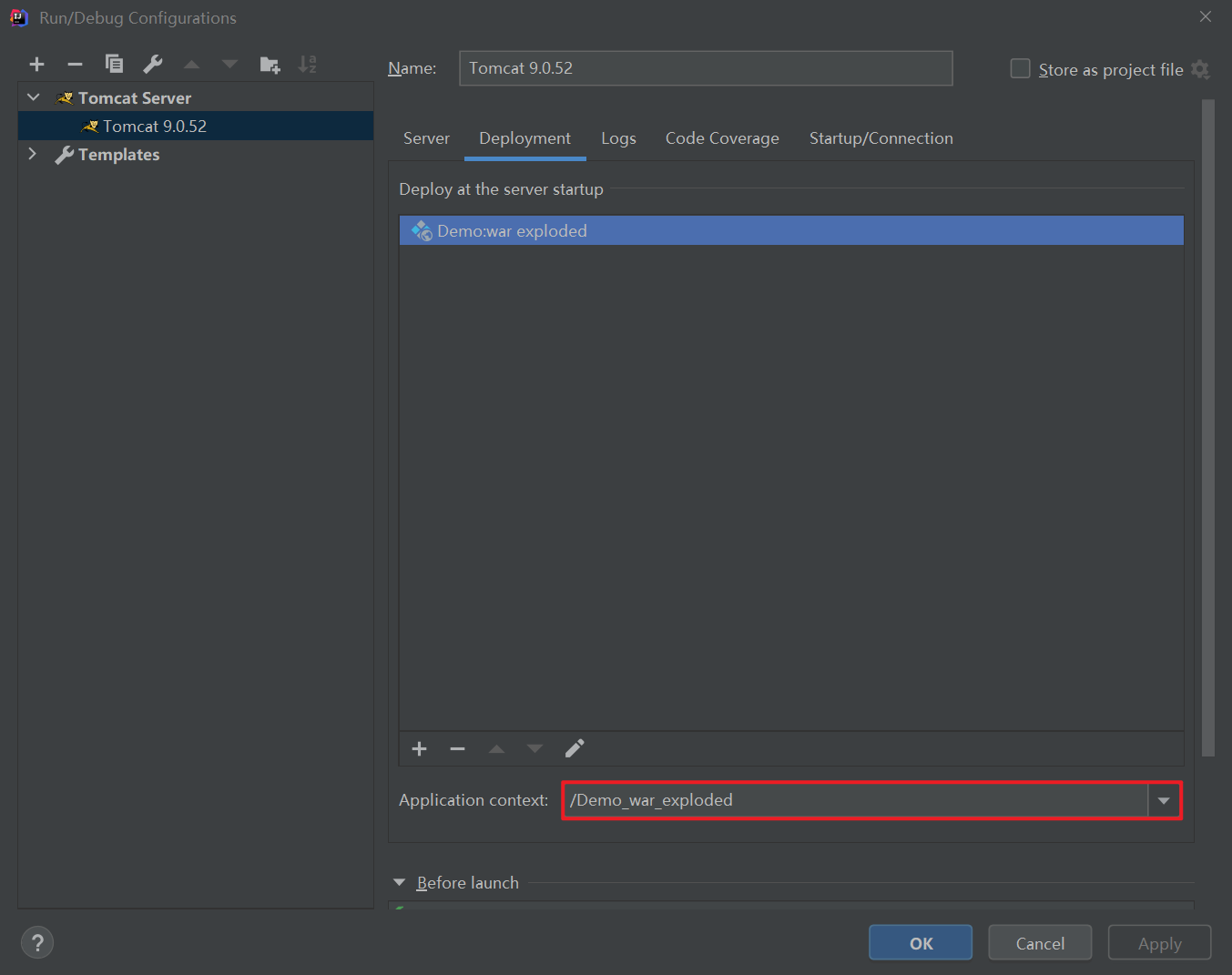The height and width of the screenshot is (975, 1232).
Task: Move deployment artifact up
Action: tap(496, 748)
